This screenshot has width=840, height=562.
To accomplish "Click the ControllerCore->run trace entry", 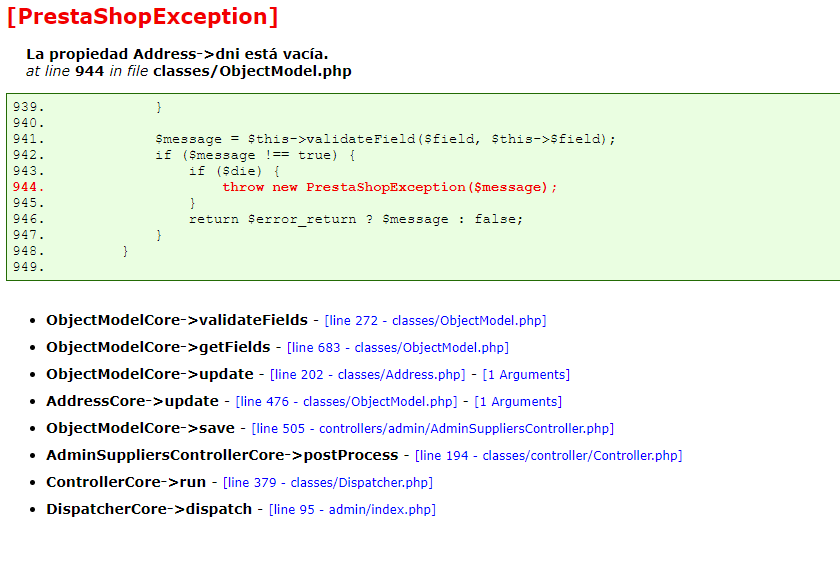I will [x=126, y=482].
